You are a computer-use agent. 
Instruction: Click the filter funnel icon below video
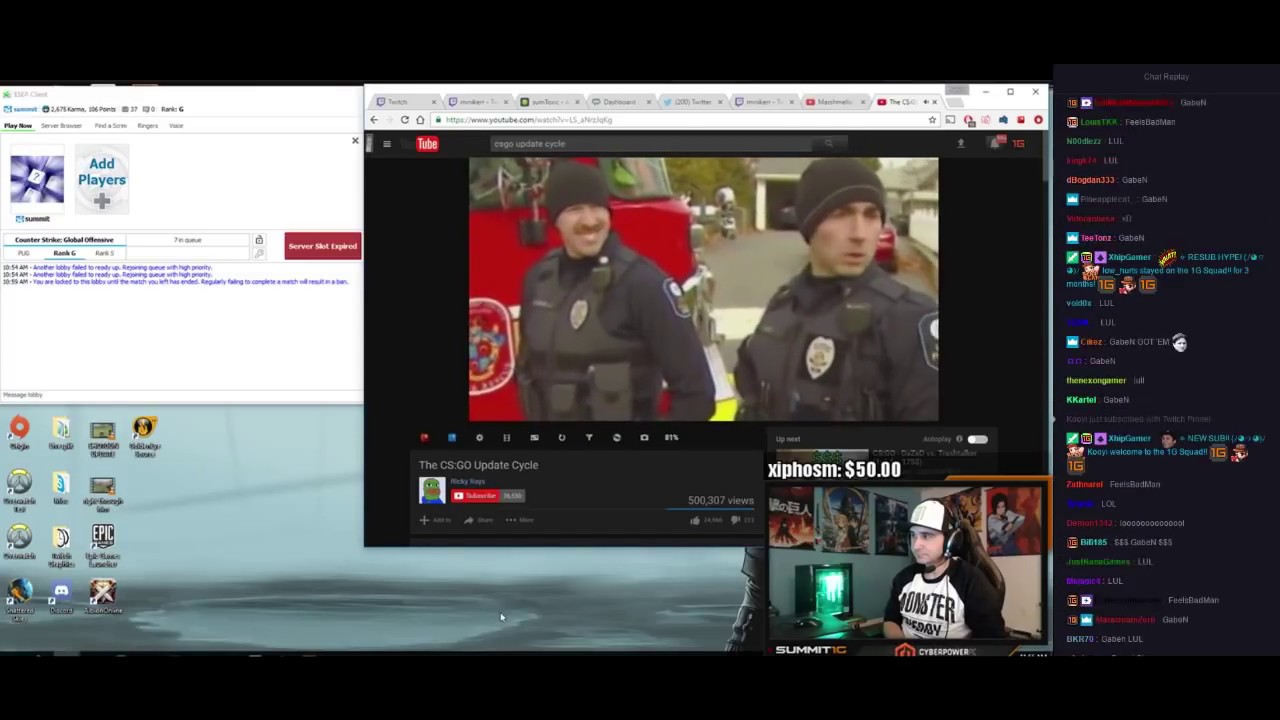click(589, 438)
